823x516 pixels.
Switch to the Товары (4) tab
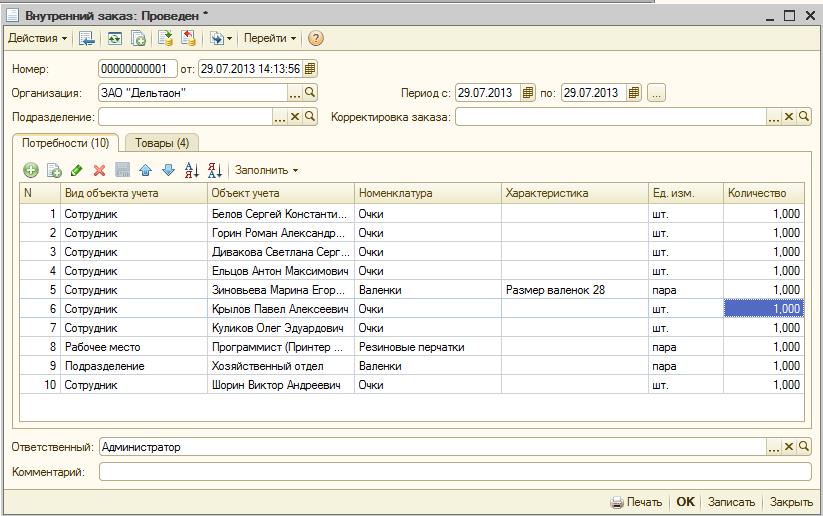click(x=161, y=143)
